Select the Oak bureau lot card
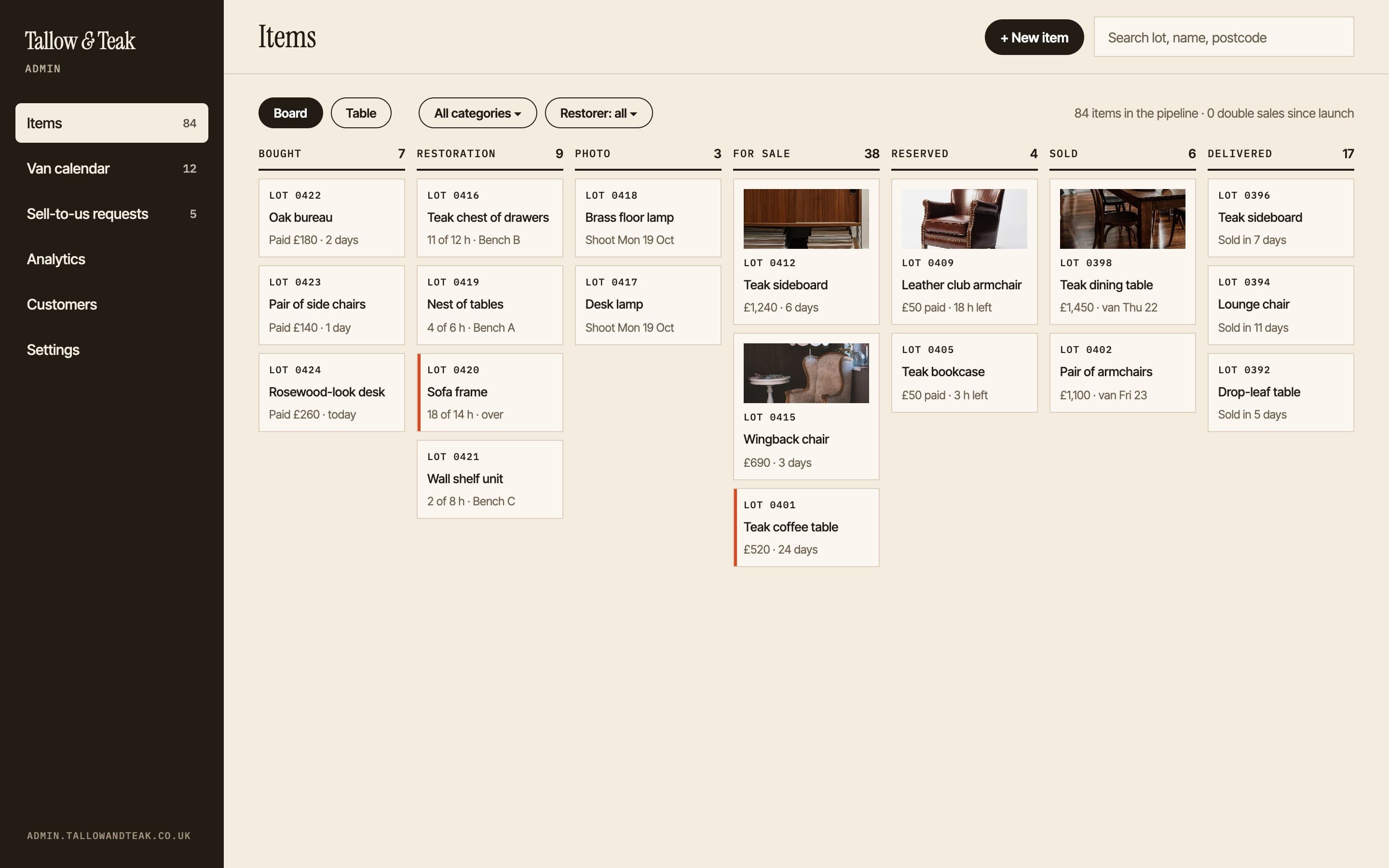This screenshot has width=1389, height=868. point(332,218)
